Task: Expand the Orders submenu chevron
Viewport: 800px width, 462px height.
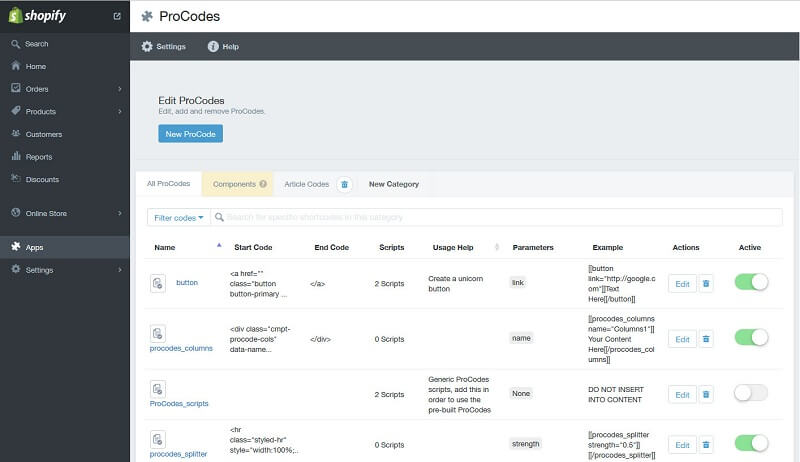Action: pyautogui.click(x=120, y=89)
